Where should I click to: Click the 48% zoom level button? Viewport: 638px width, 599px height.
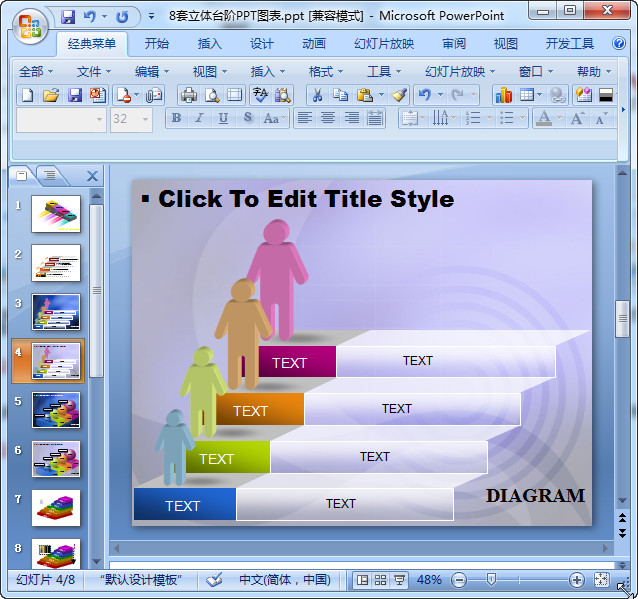point(429,580)
